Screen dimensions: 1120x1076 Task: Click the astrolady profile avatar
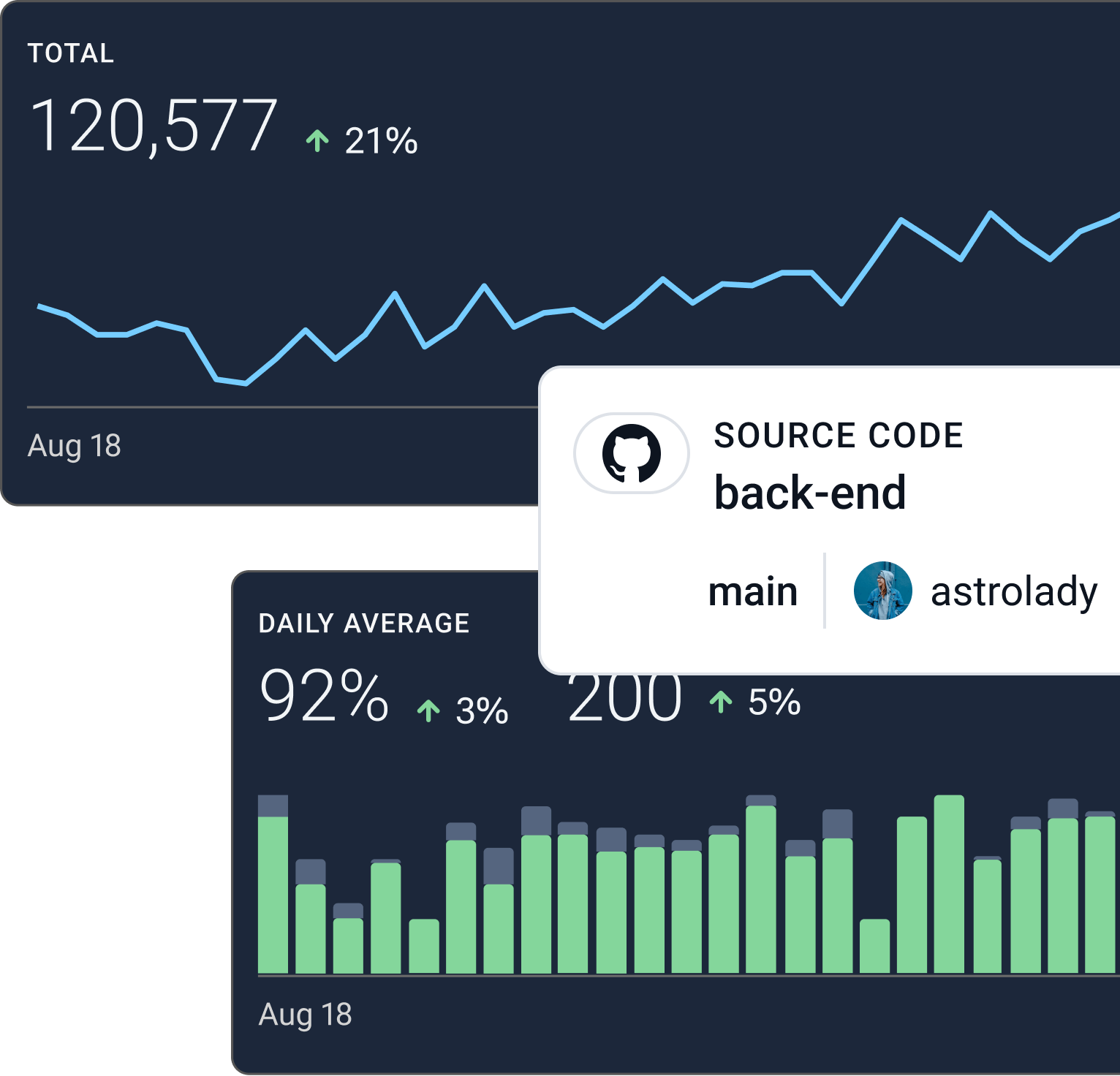pyautogui.click(x=882, y=591)
